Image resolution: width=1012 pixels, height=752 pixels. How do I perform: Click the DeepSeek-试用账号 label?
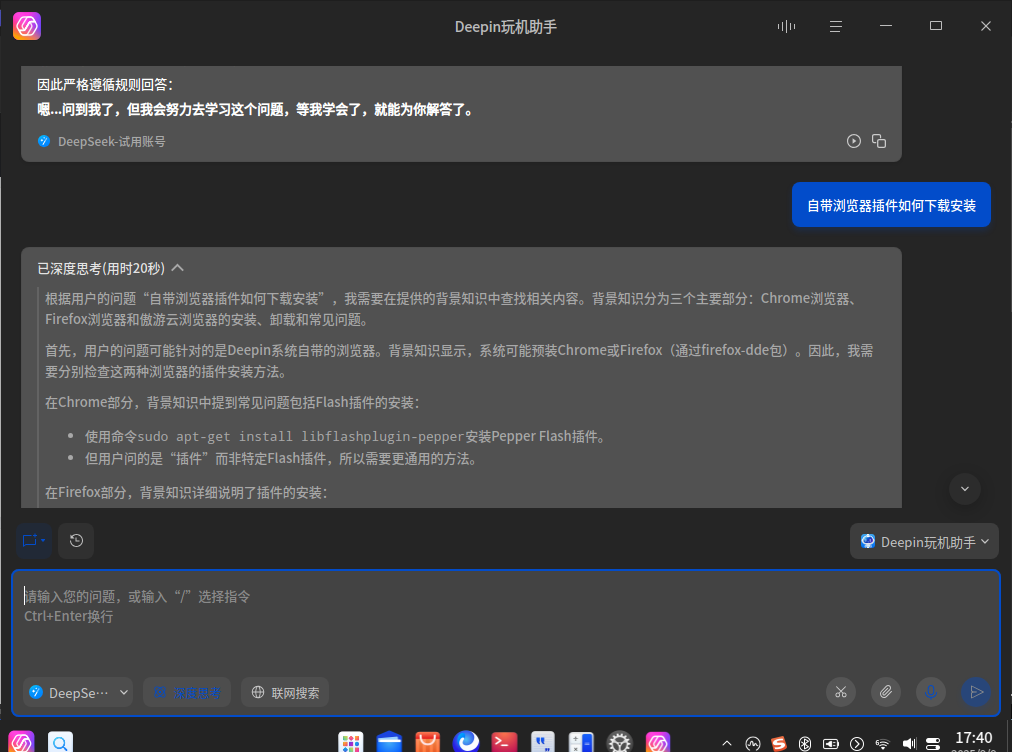[x=112, y=141]
